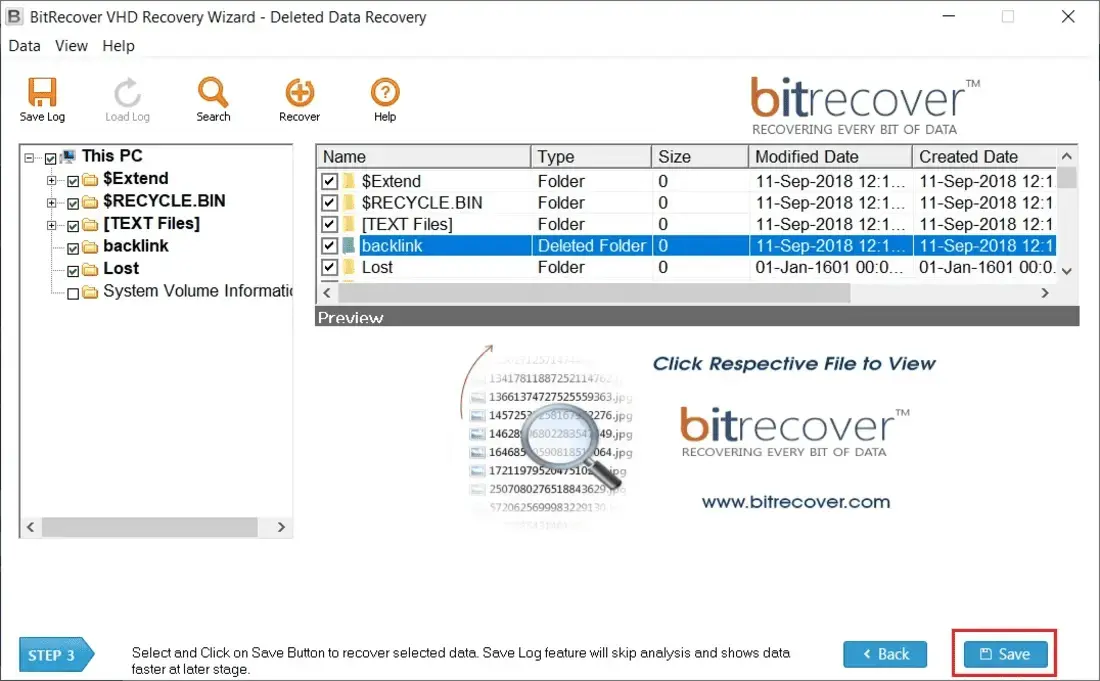Uncheck the [TEXT Files] row checkbox in file list
The image size is (1100, 681).
(x=329, y=224)
